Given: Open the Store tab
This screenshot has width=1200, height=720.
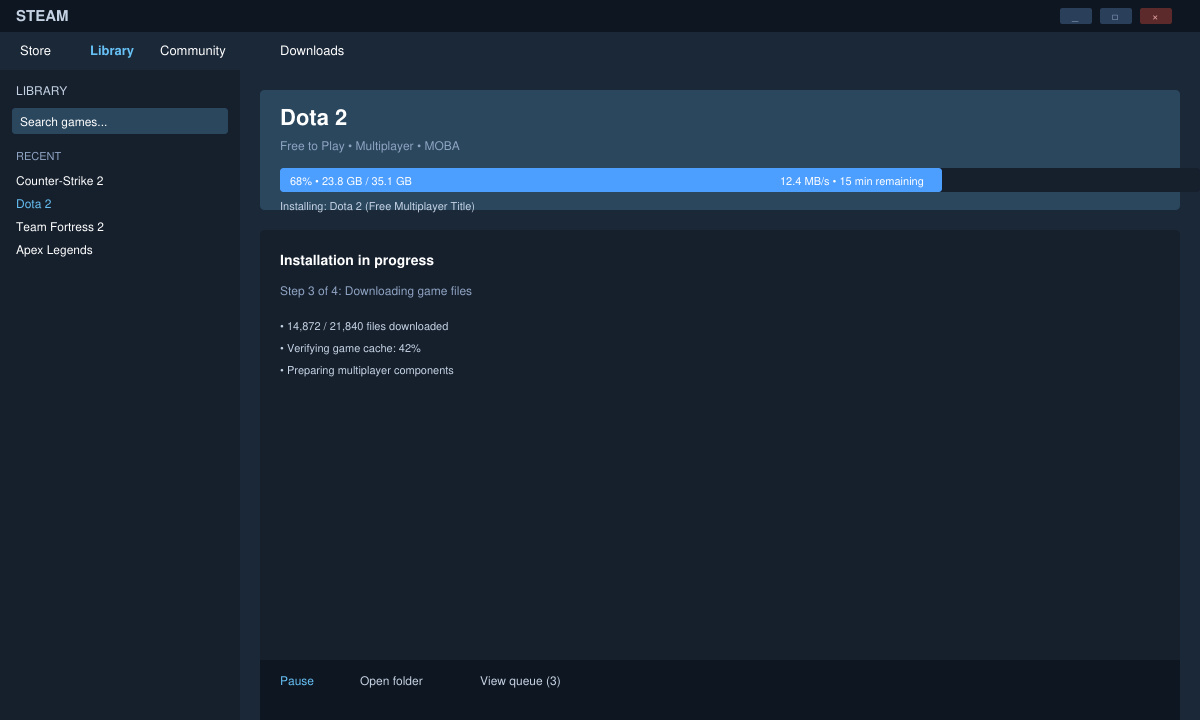Looking at the screenshot, I should (x=35, y=51).
